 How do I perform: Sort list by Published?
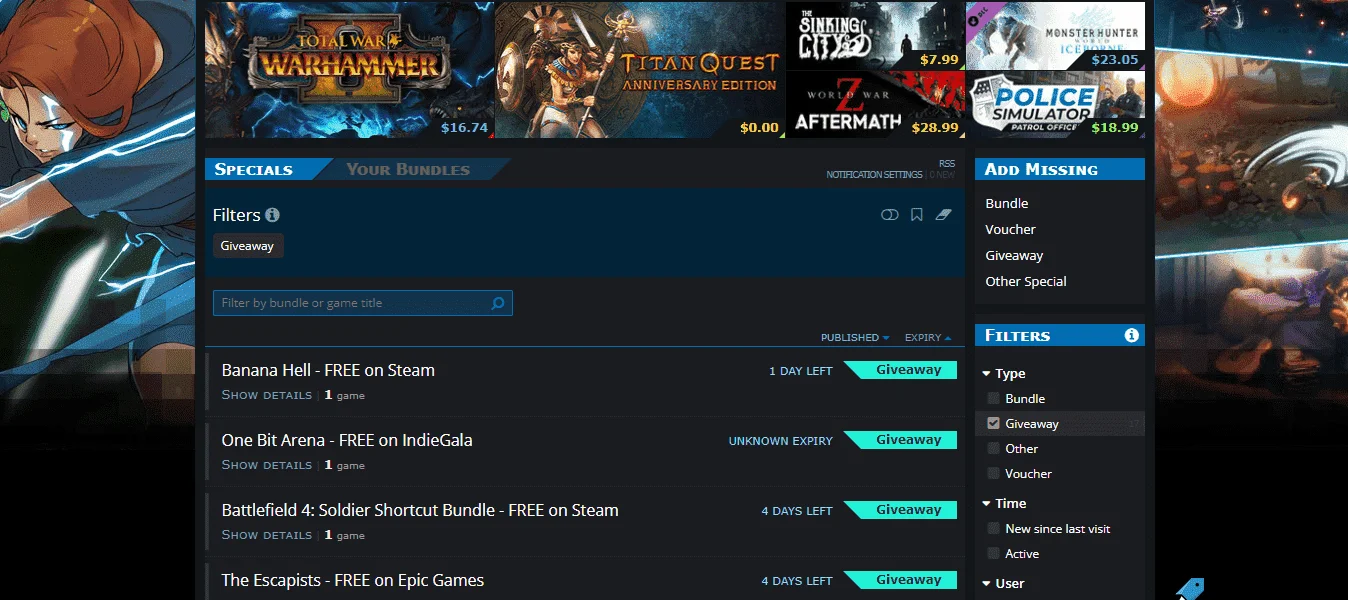855,337
